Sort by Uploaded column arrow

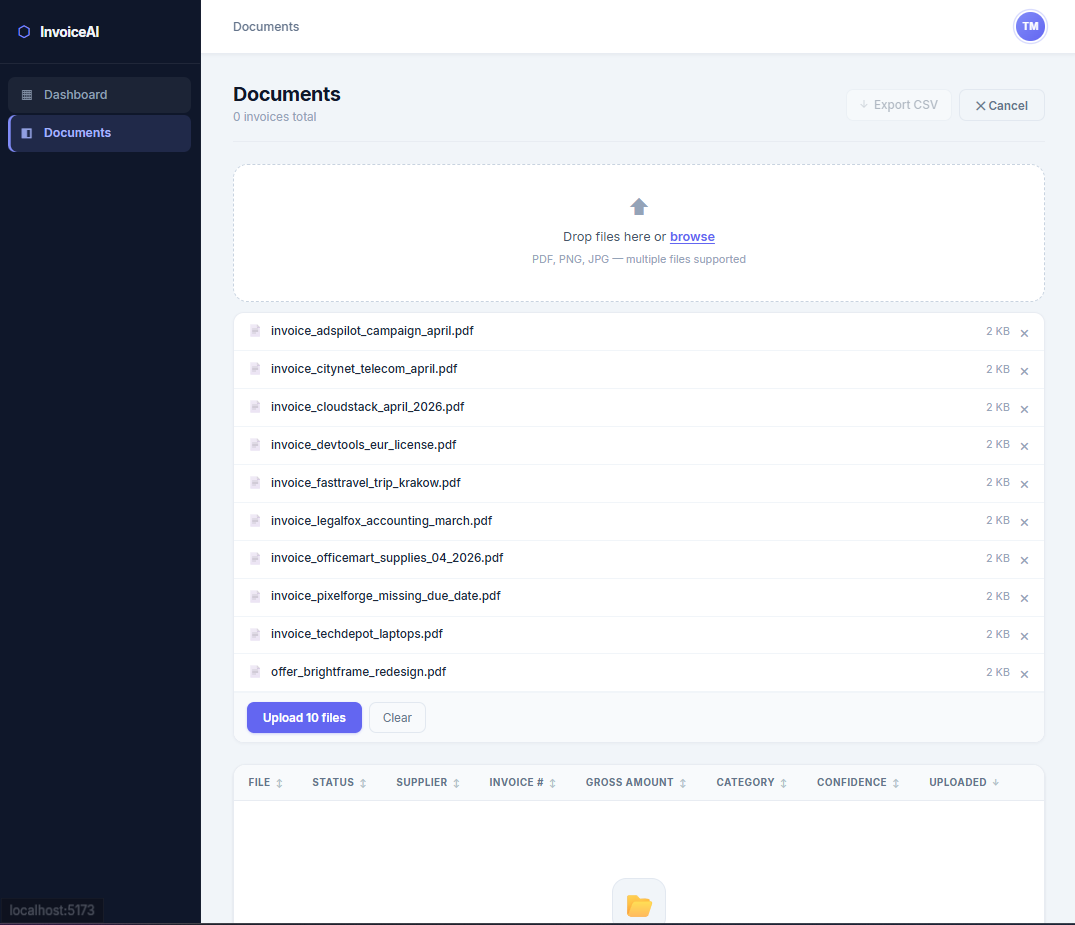pos(995,783)
